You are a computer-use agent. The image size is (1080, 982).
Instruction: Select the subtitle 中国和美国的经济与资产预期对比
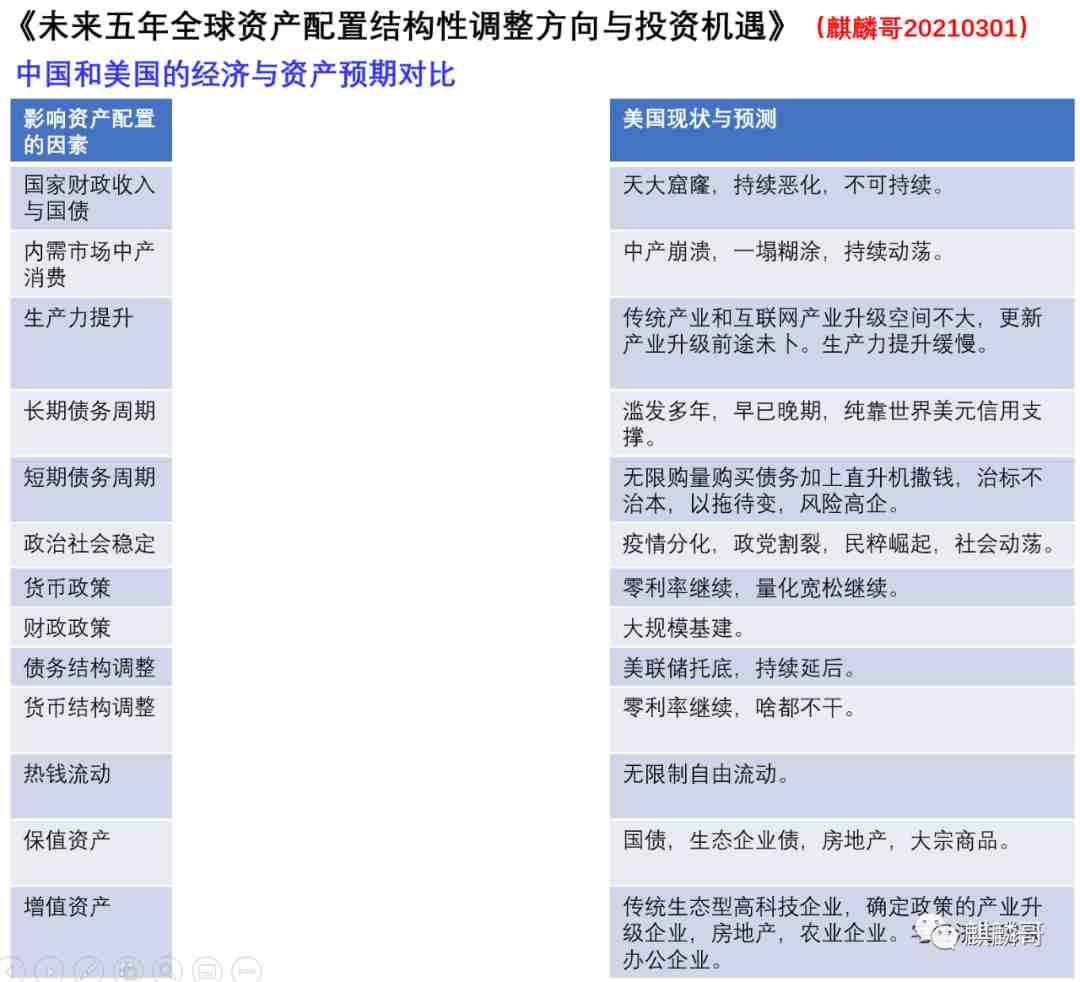click(x=236, y=74)
